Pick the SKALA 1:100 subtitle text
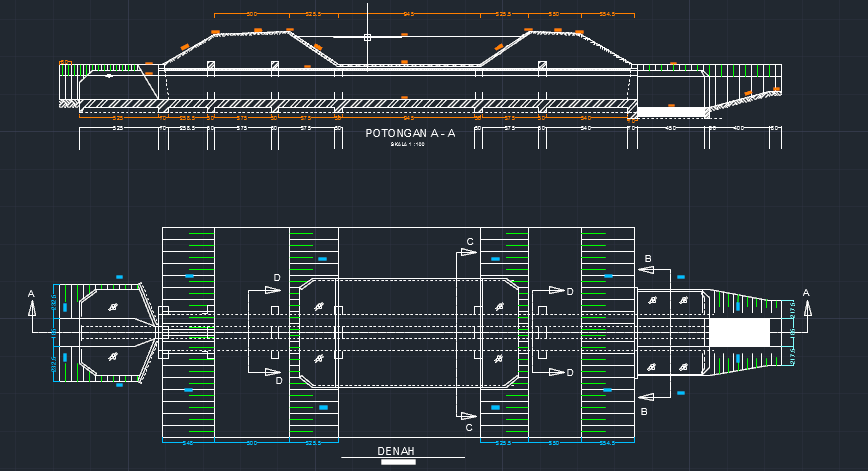 tap(407, 144)
